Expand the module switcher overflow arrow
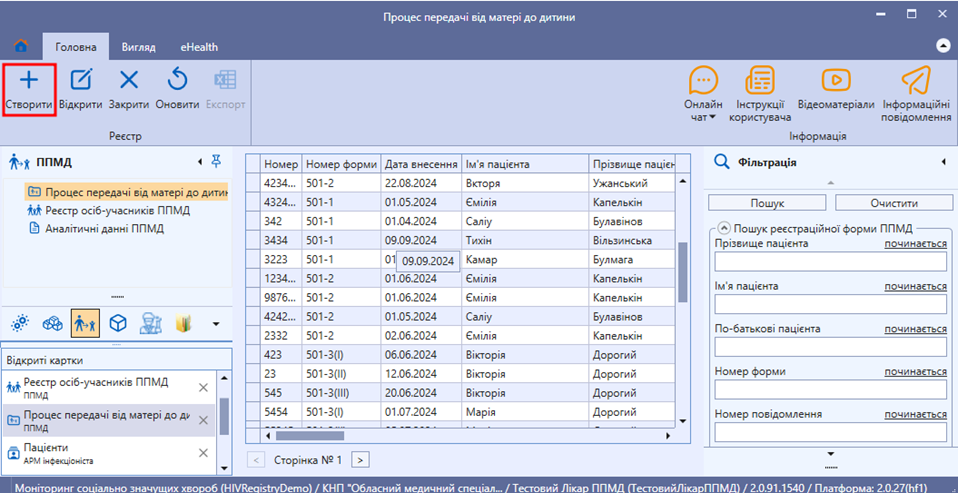 click(215, 324)
